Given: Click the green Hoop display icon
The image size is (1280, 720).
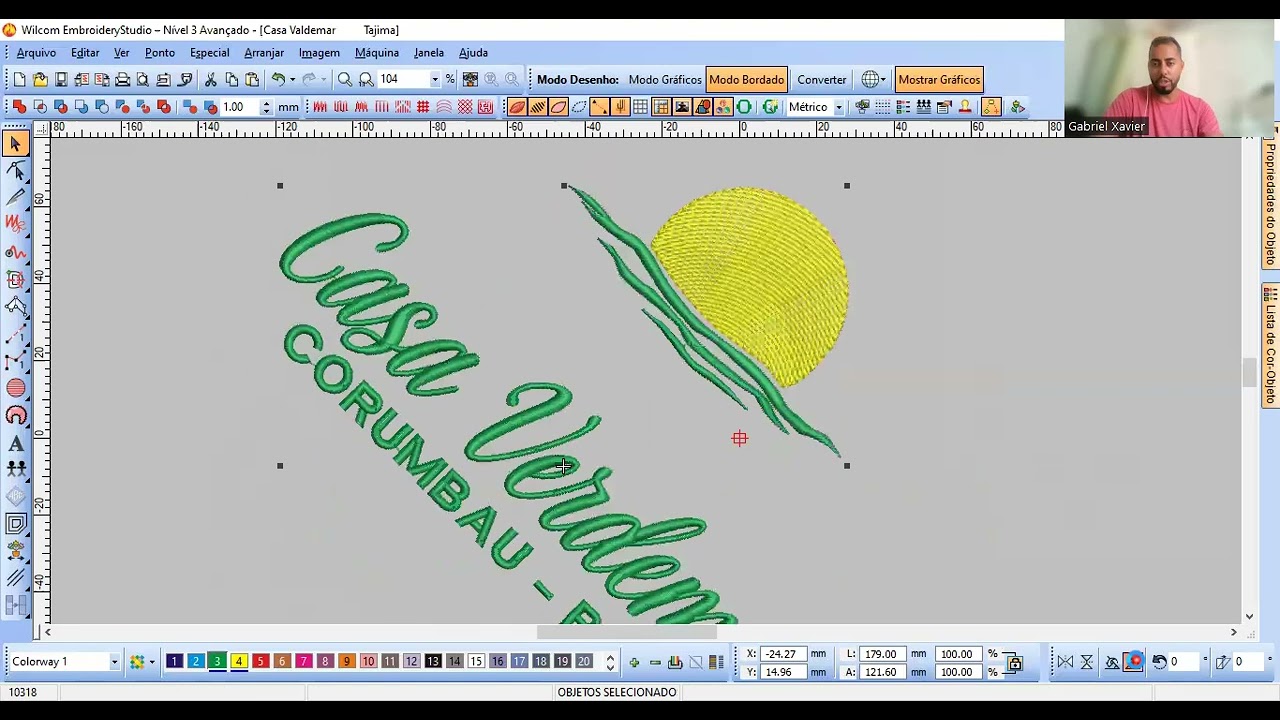Looking at the screenshot, I should click(x=744, y=107).
